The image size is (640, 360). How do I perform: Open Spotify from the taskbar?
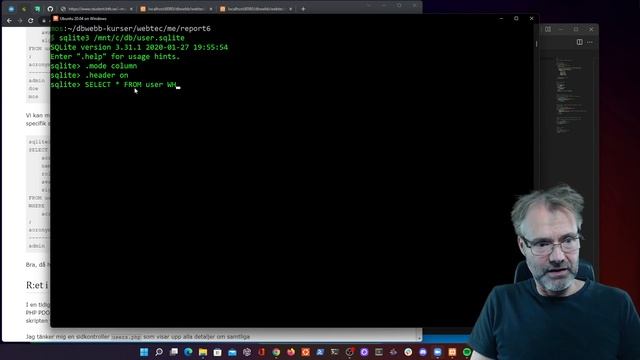tap(467, 352)
